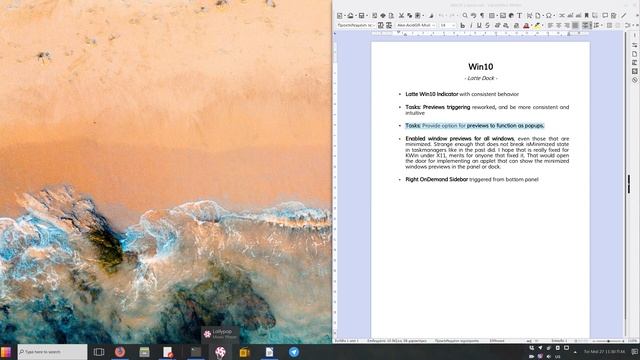
Task: Toggle underline formatting in Writer toolbar
Action: pos(479,25)
